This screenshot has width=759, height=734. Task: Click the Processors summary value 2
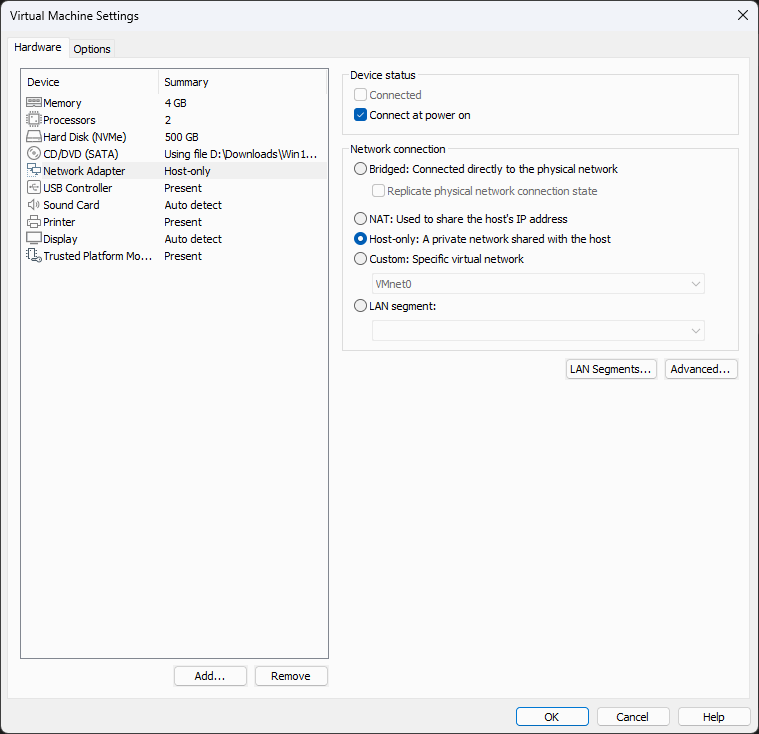point(168,120)
